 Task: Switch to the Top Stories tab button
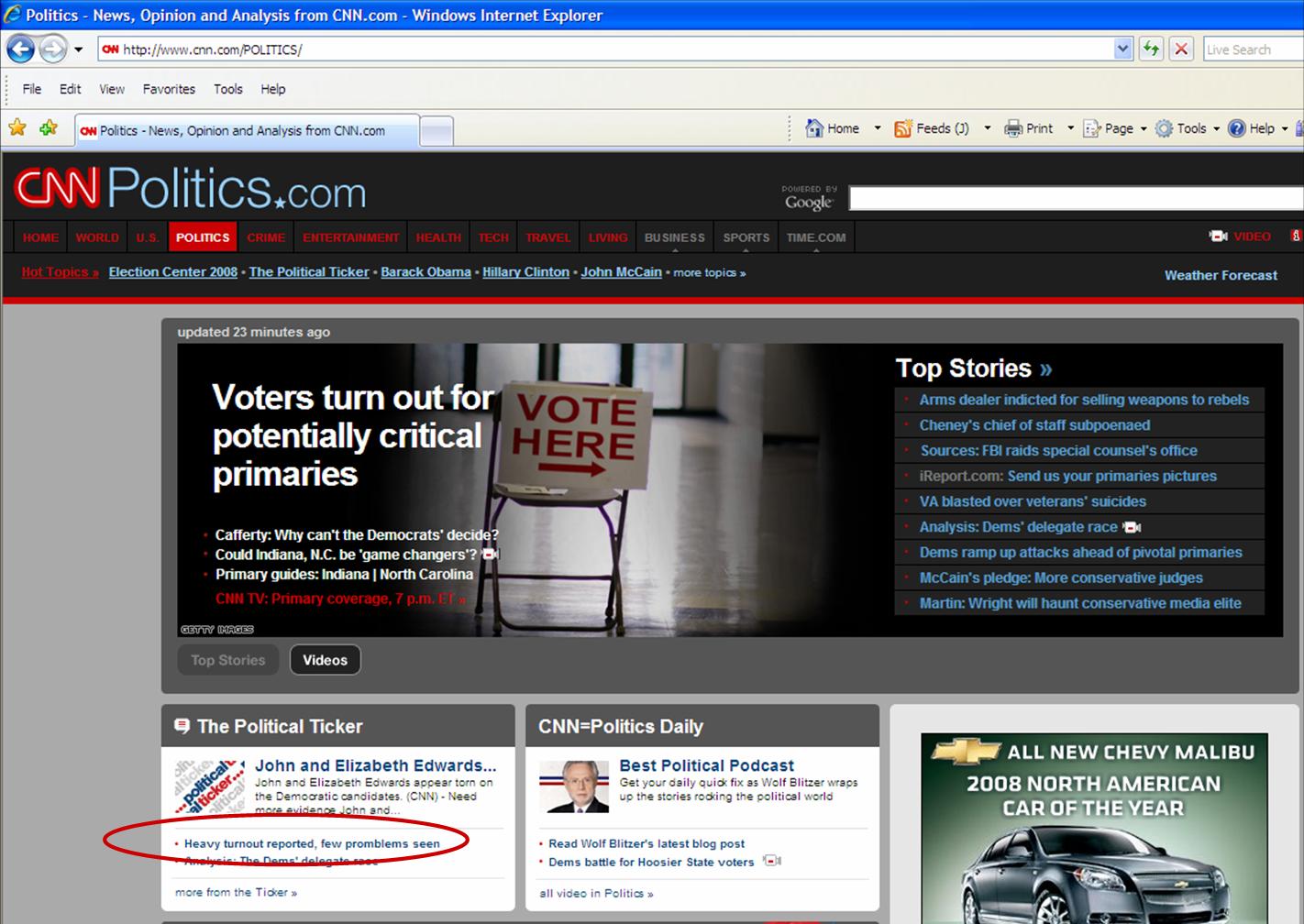228,660
